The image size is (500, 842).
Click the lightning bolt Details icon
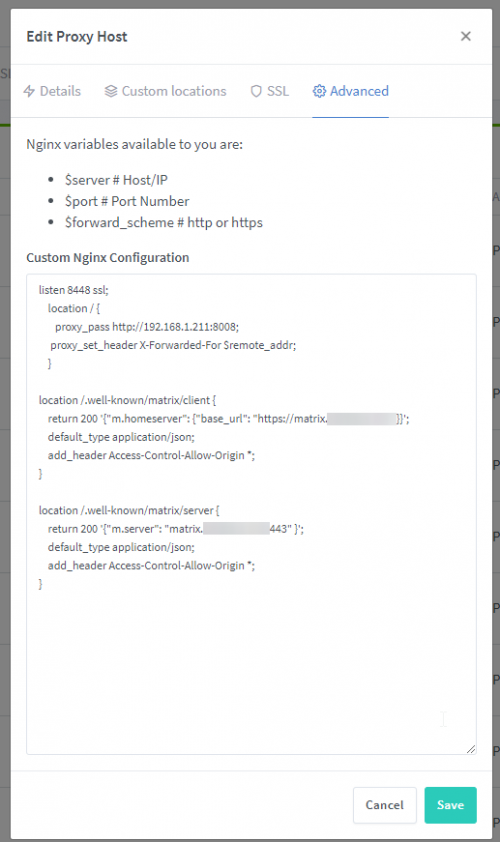[x=29, y=91]
